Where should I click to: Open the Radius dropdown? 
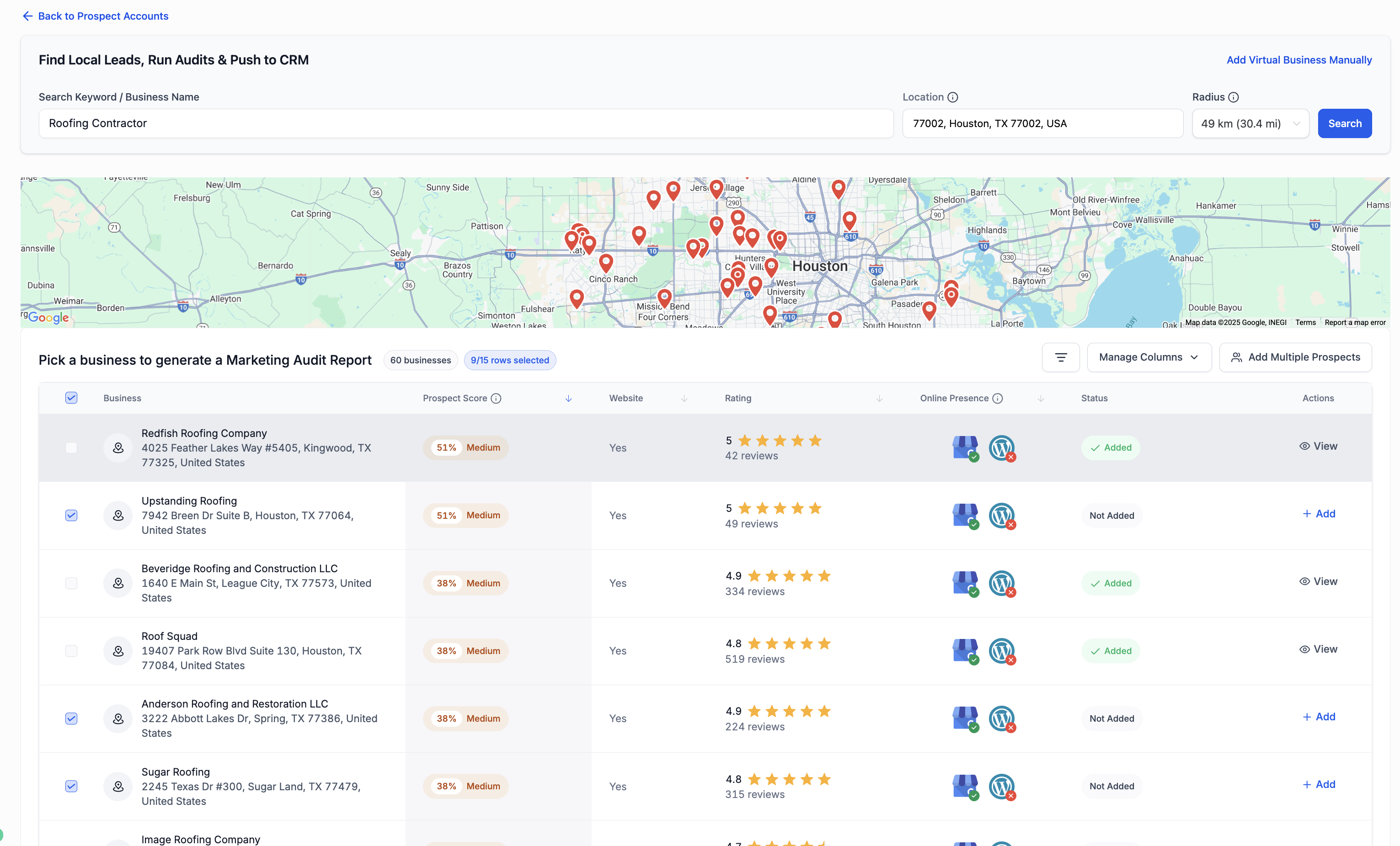[x=1250, y=123]
